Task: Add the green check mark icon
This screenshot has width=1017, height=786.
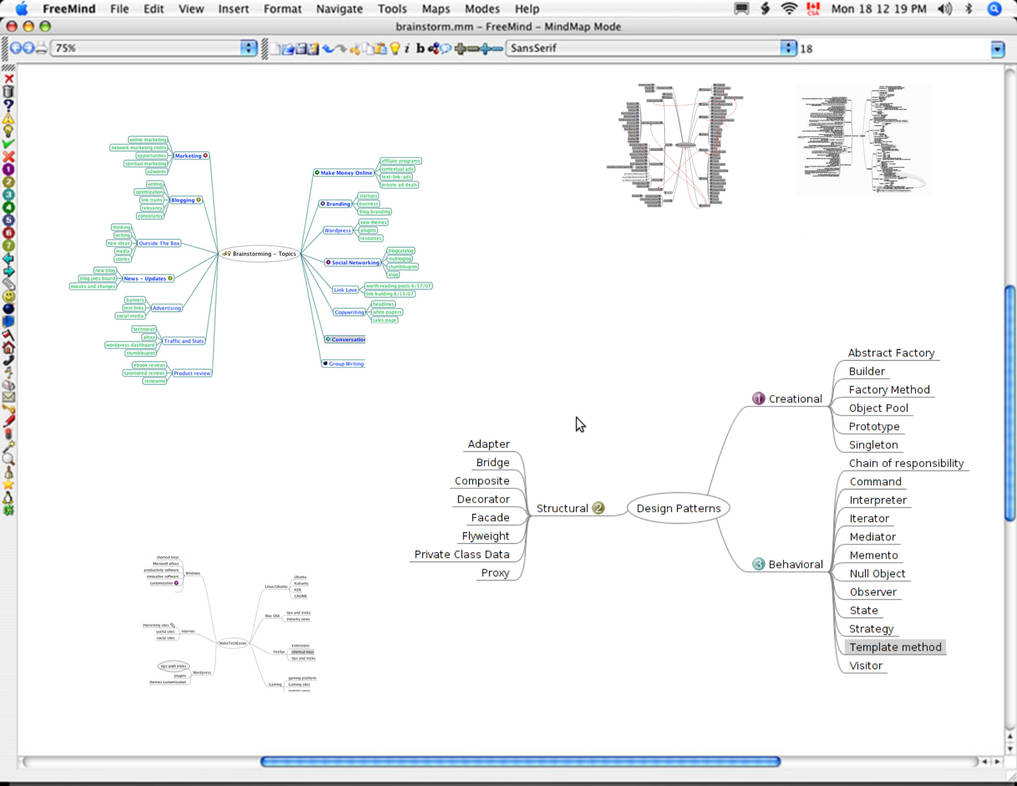Action: [x=8, y=143]
